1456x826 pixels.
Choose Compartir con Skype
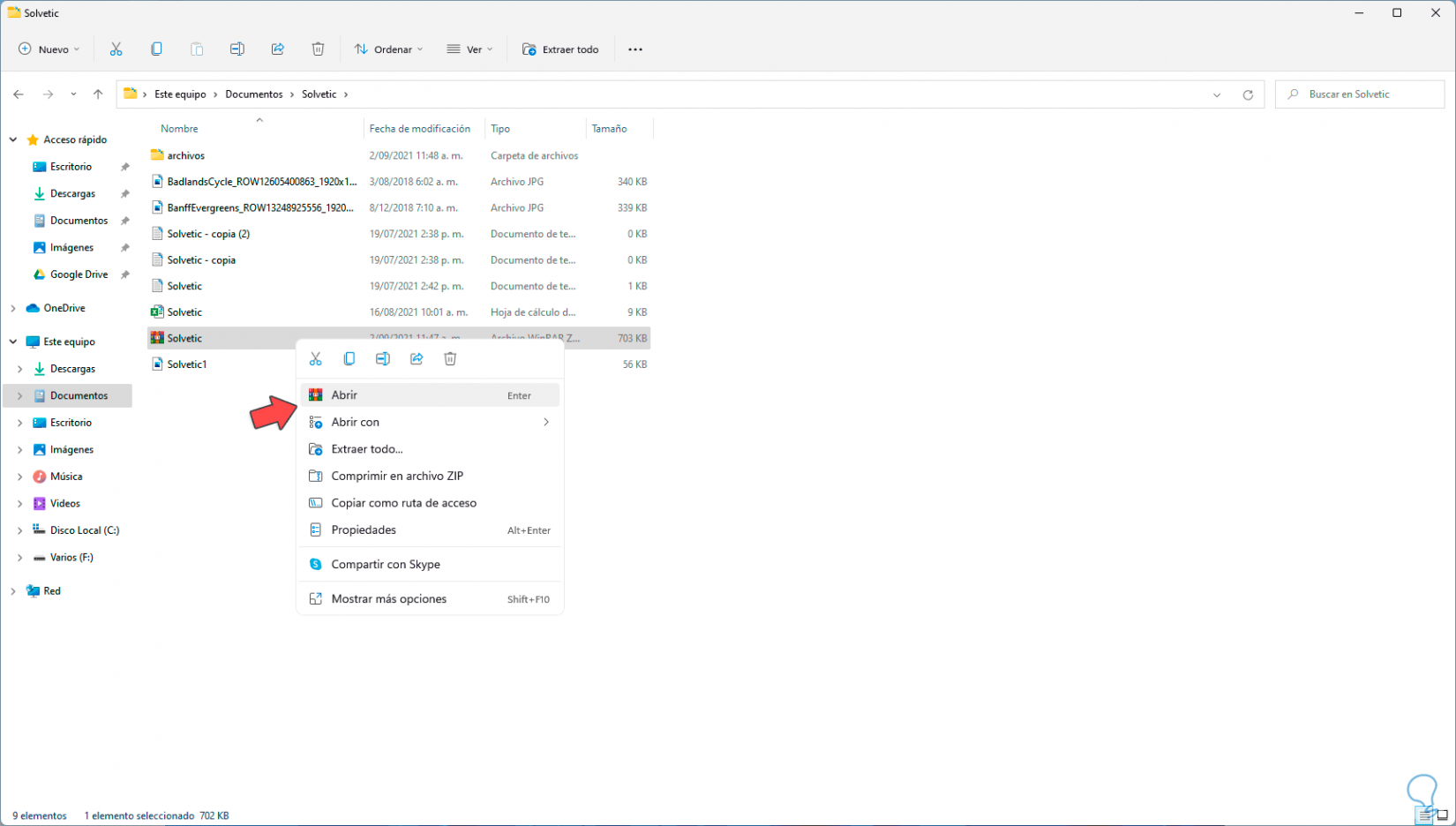click(430, 565)
